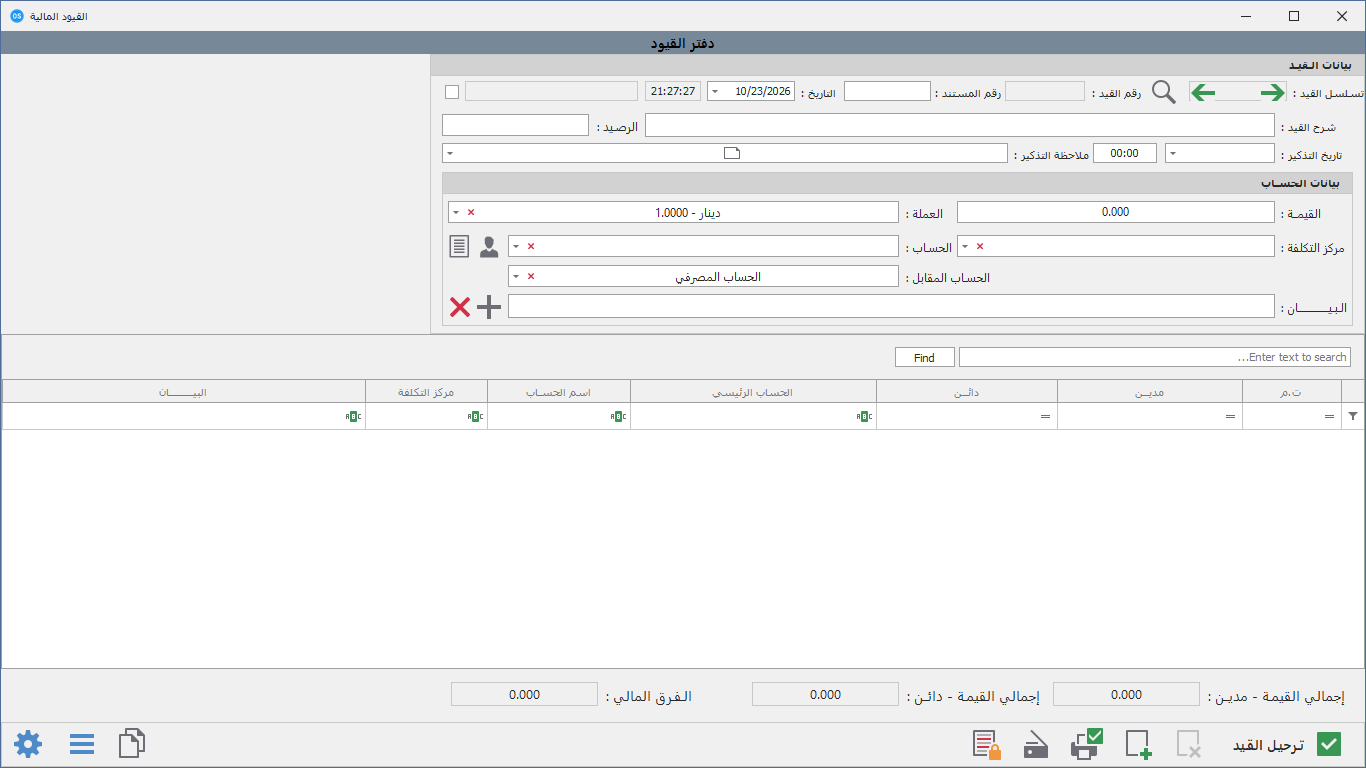The height and width of the screenshot is (768, 1366).
Task: Click the Find button
Action: tap(924, 357)
